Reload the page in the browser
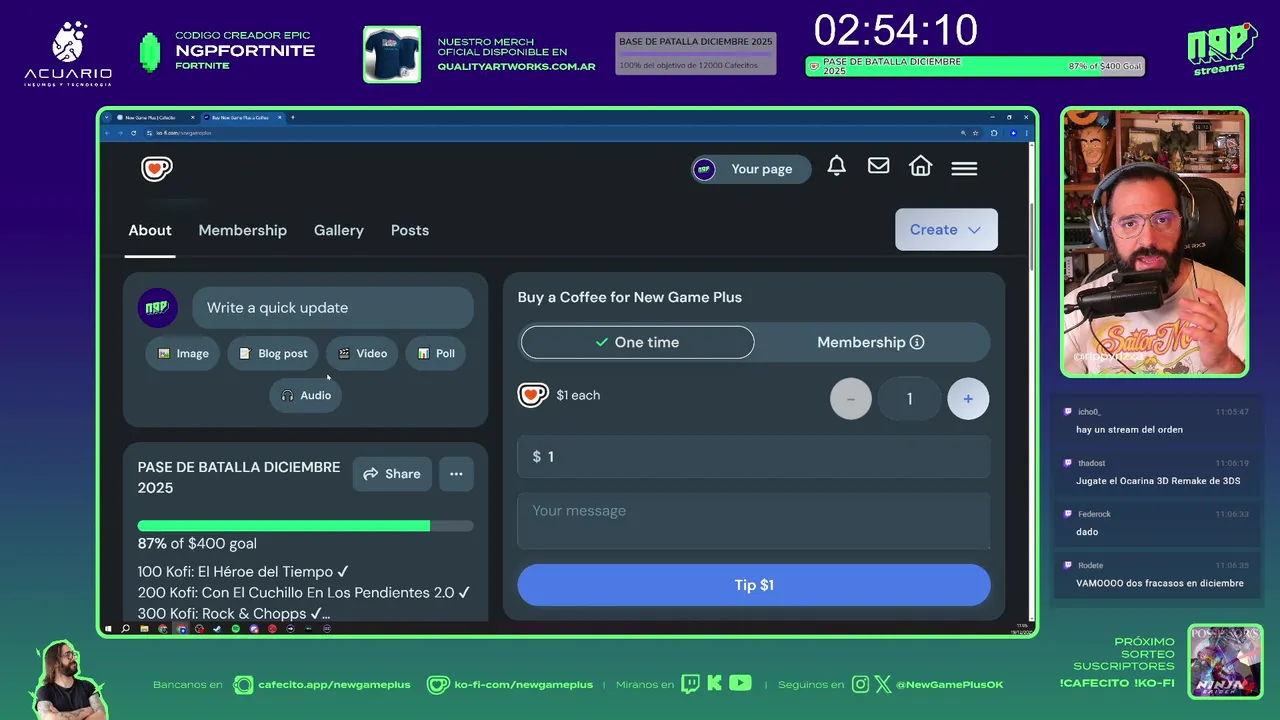Viewport: 1280px width, 720px height. tap(134, 133)
